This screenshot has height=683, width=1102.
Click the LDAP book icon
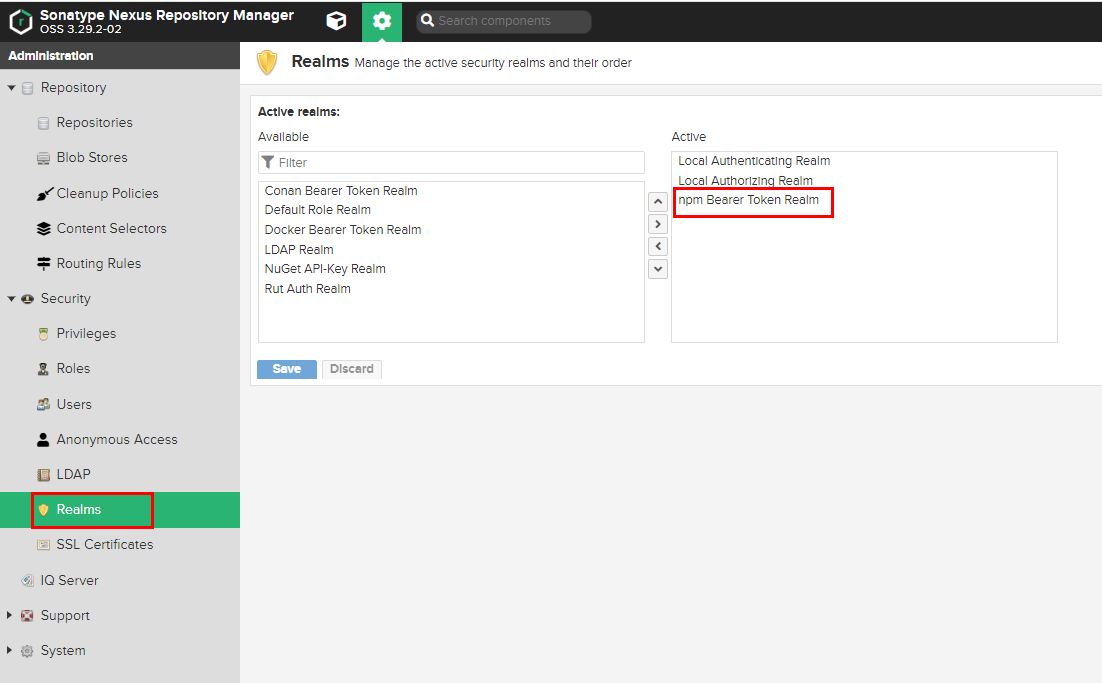(44, 474)
